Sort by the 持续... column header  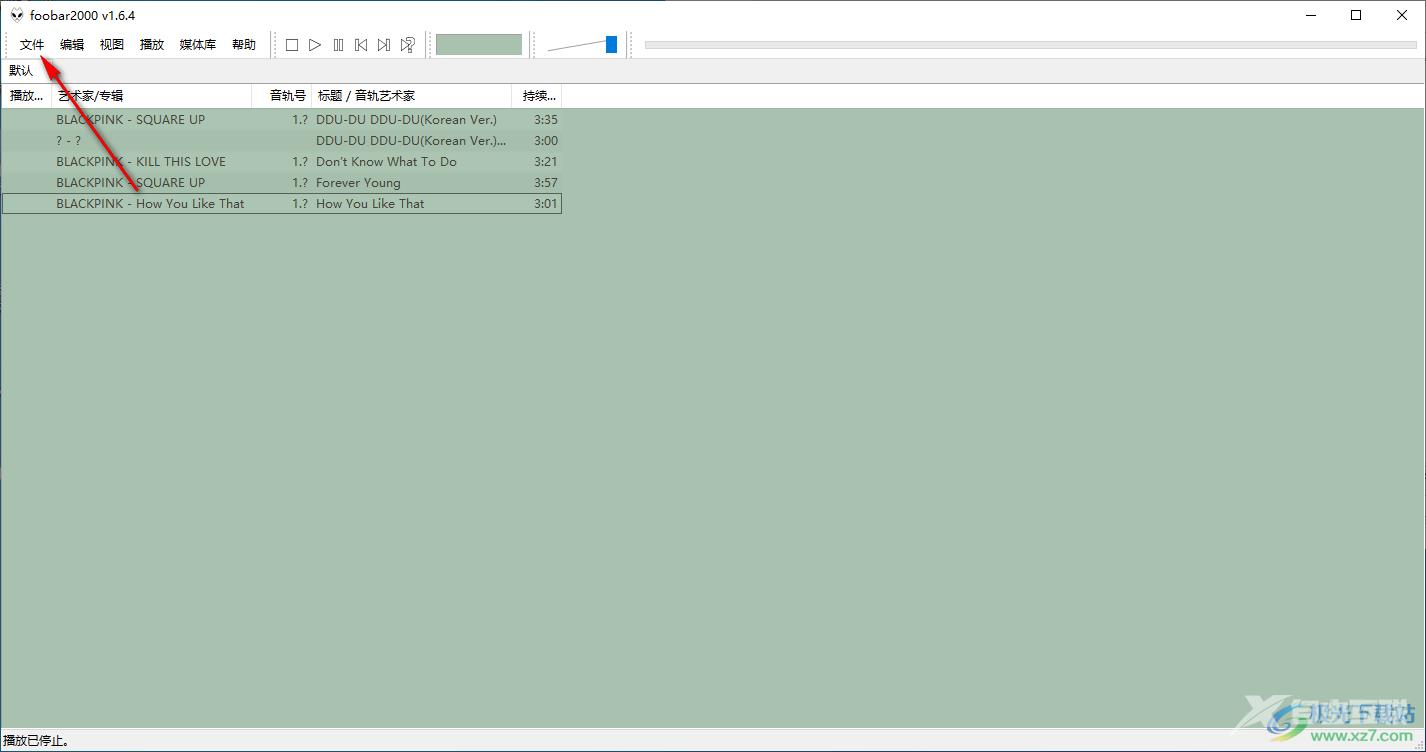(x=537, y=96)
